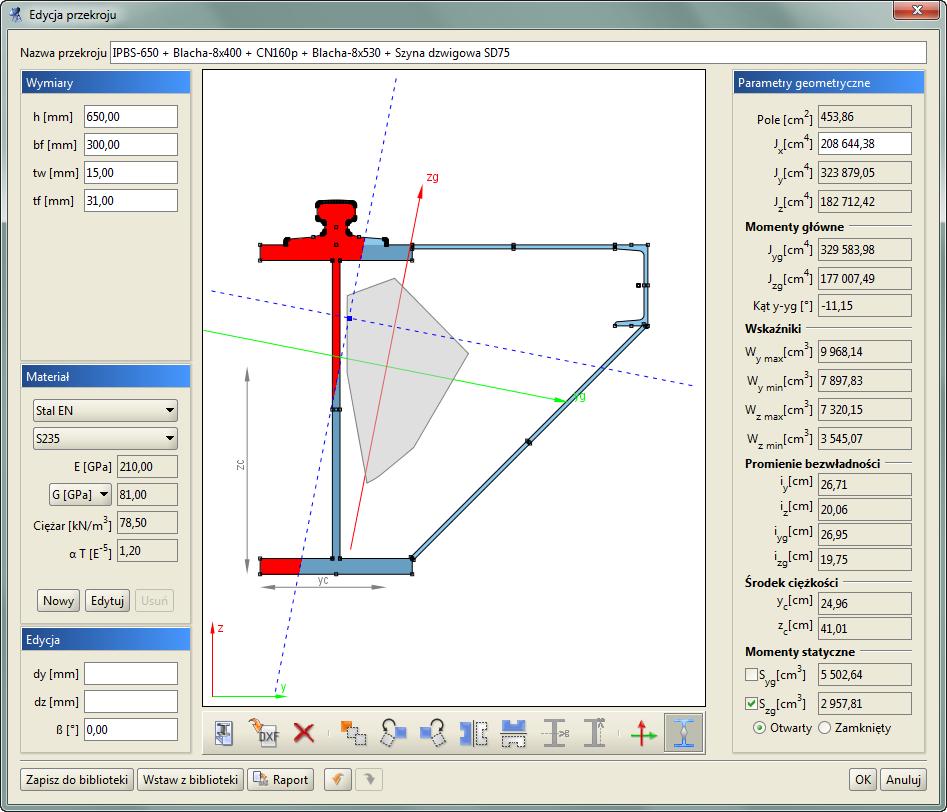This screenshot has height=812, width=947.
Task: Click the Ciężar value 78,50
Action: (147, 523)
